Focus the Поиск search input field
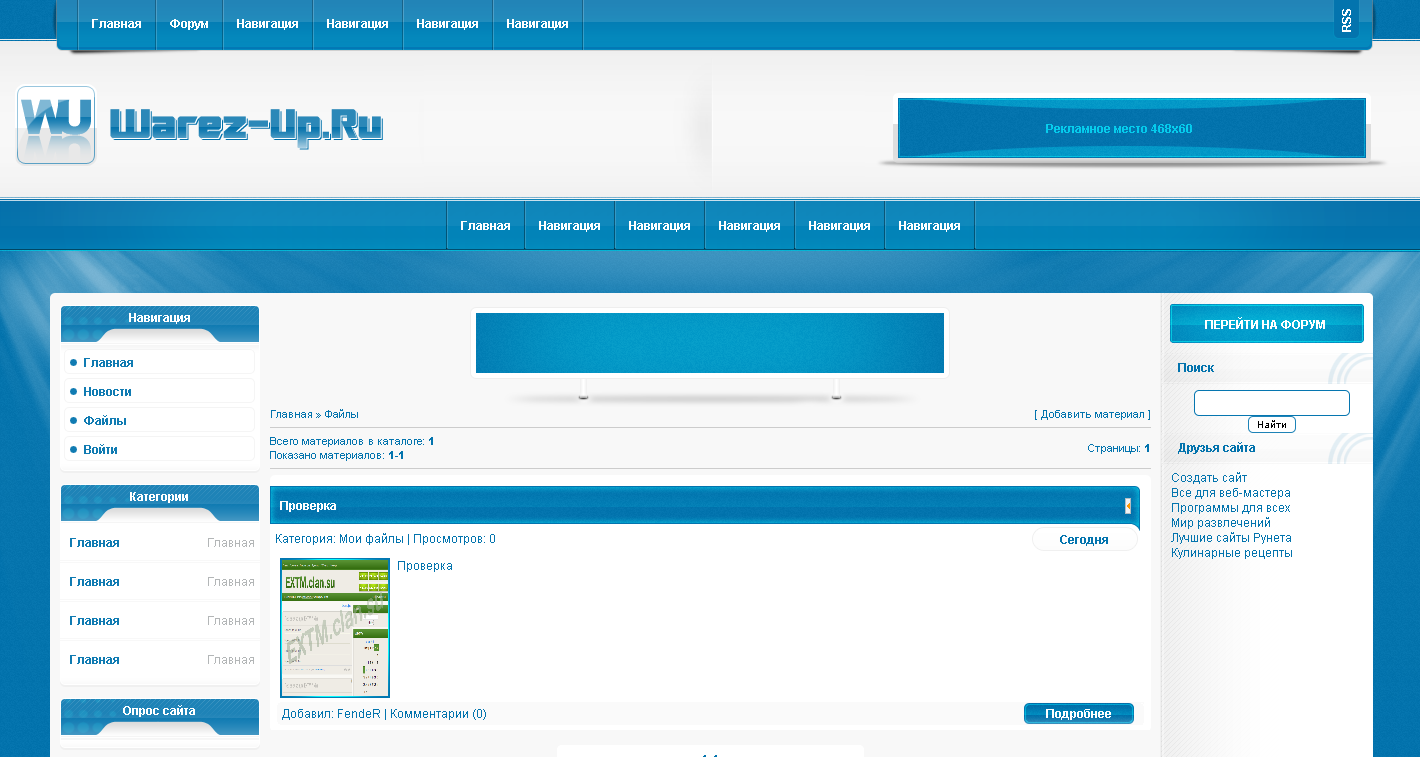The height and width of the screenshot is (757, 1420). (x=1271, y=403)
